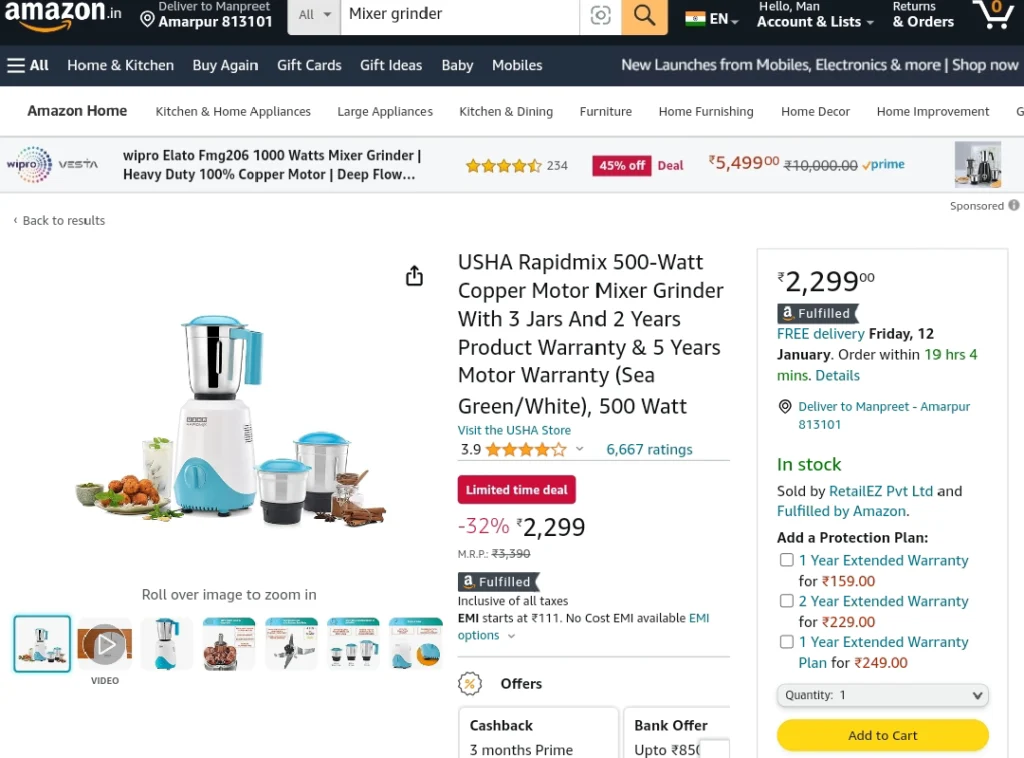Select Gift Cards in navigation bar
The height and width of the screenshot is (758, 1024).
309,65
